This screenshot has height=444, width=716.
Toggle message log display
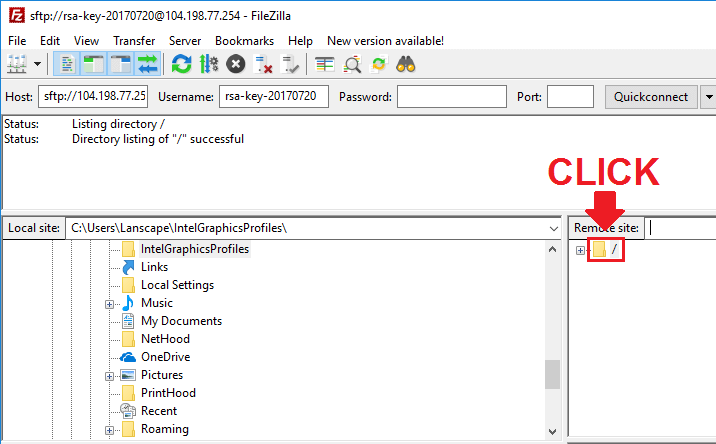coord(67,64)
